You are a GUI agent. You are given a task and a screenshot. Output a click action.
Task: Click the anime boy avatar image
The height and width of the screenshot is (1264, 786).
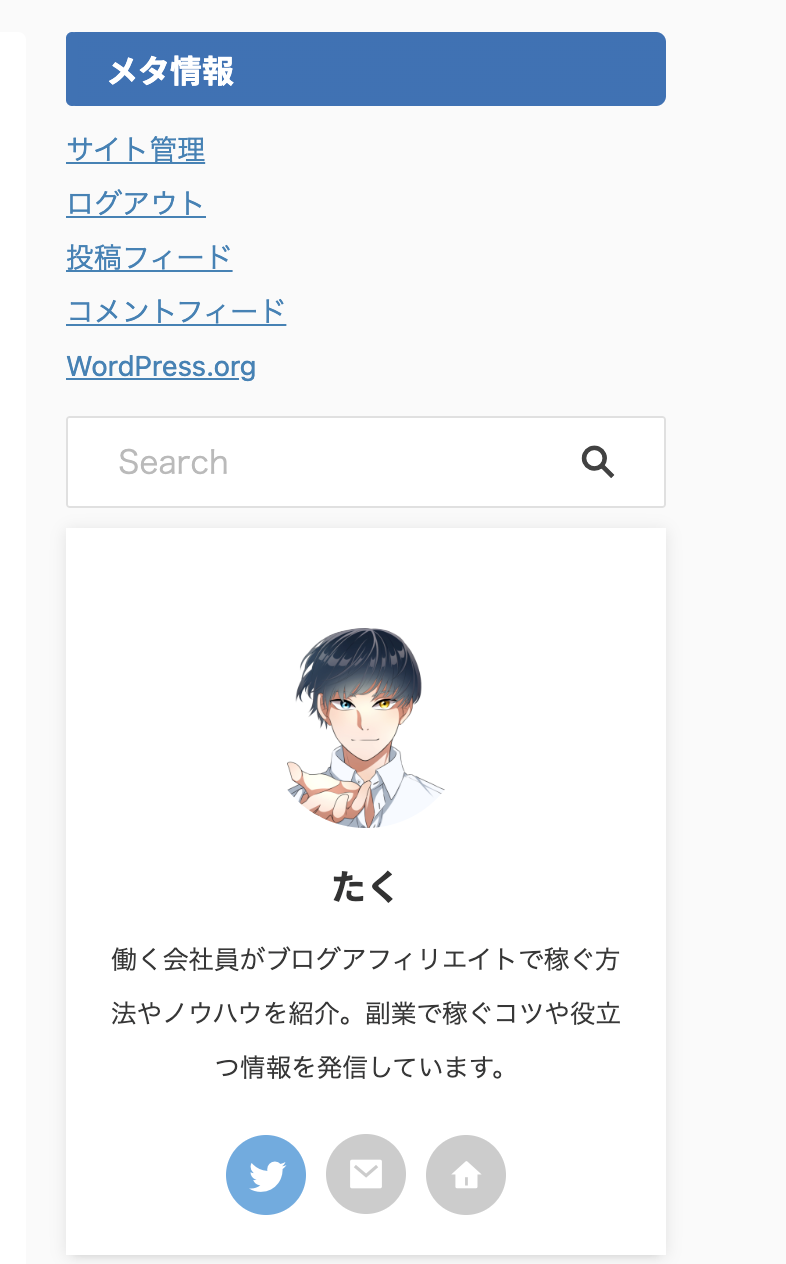pos(366,728)
